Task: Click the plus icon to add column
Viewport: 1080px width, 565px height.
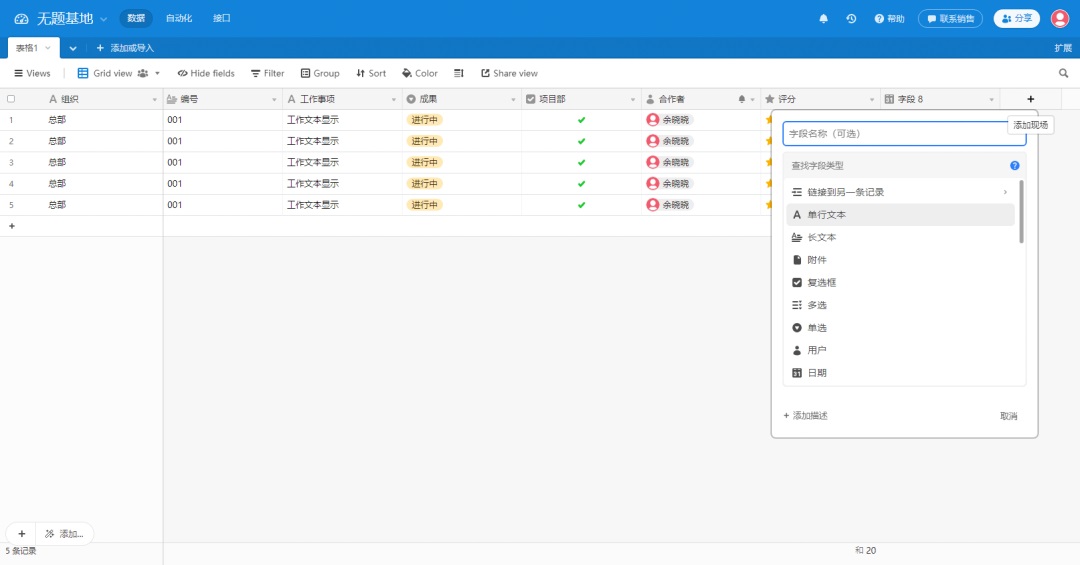Action: click(x=1031, y=99)
